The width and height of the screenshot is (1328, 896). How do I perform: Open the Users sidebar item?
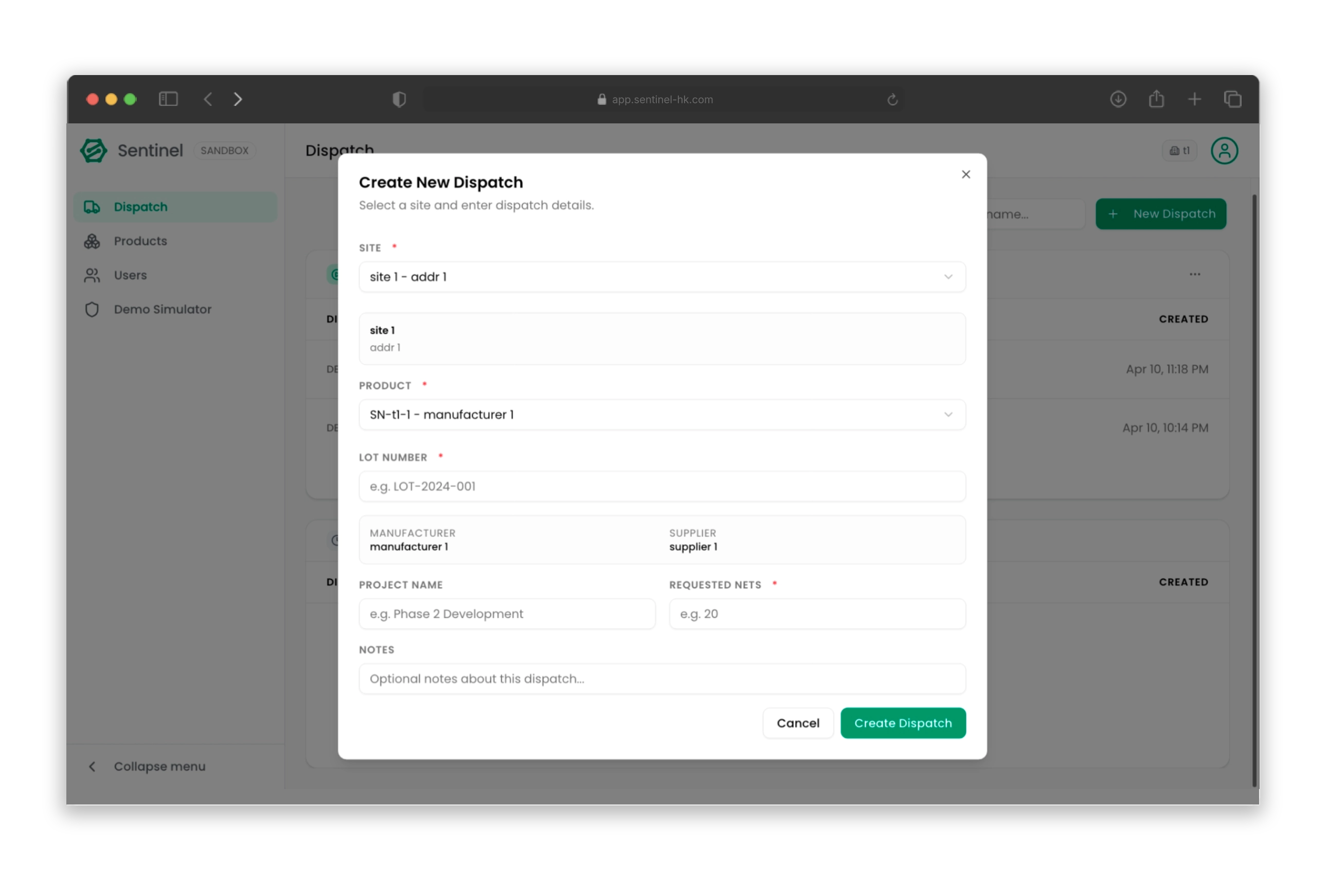point(130,275)
